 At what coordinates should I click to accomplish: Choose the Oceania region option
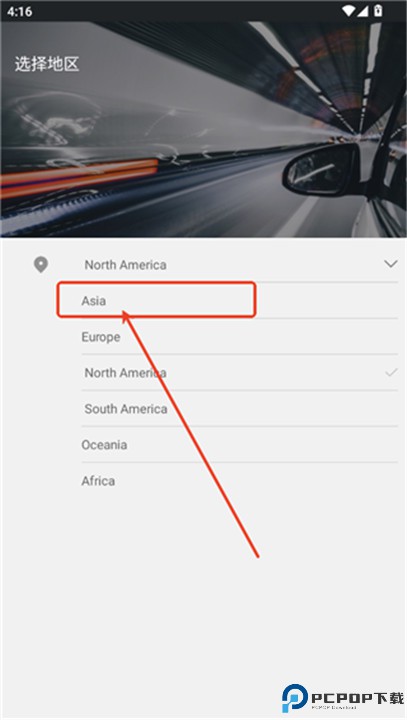point(239,444)
